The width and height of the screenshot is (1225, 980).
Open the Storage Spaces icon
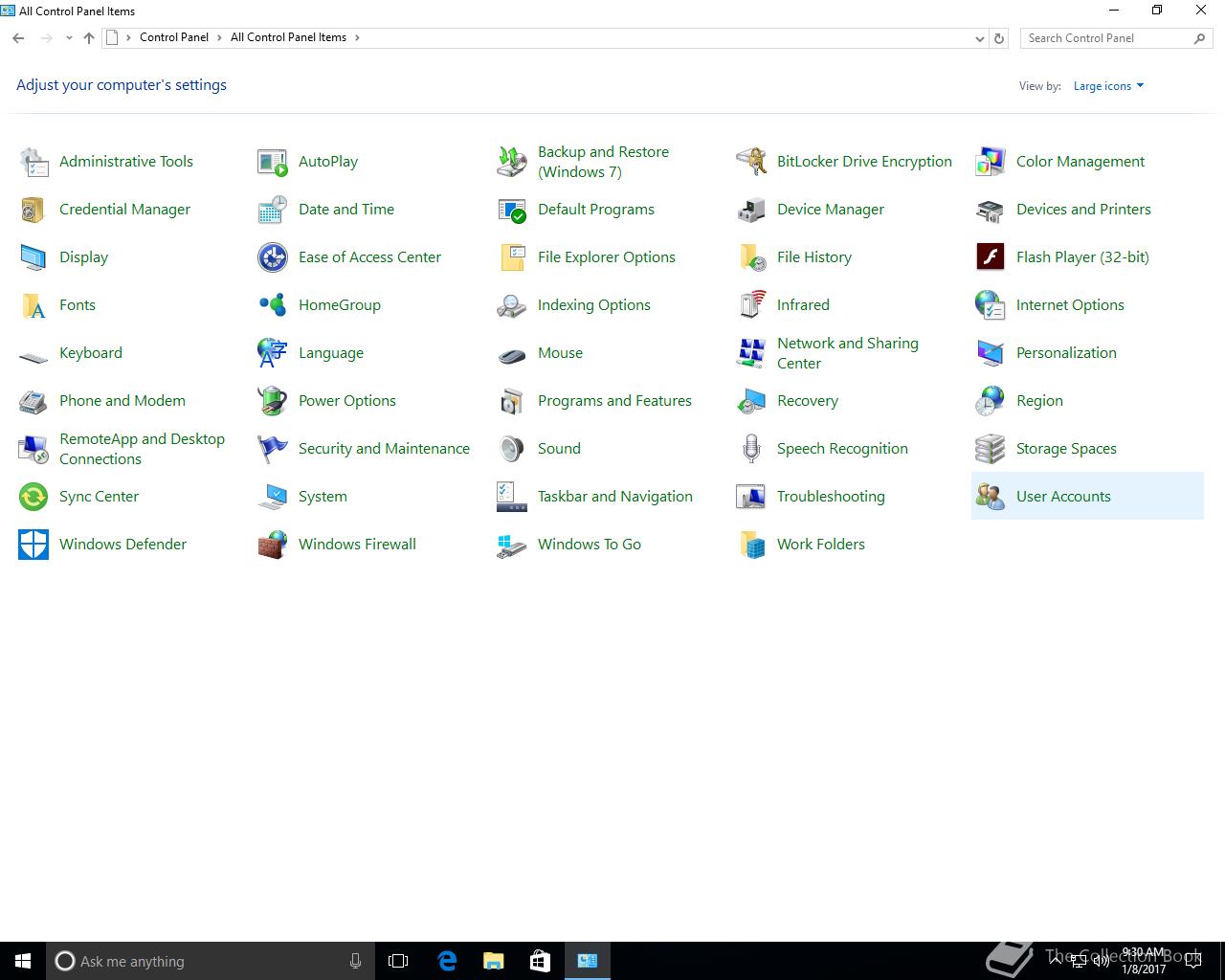point(991,449)
